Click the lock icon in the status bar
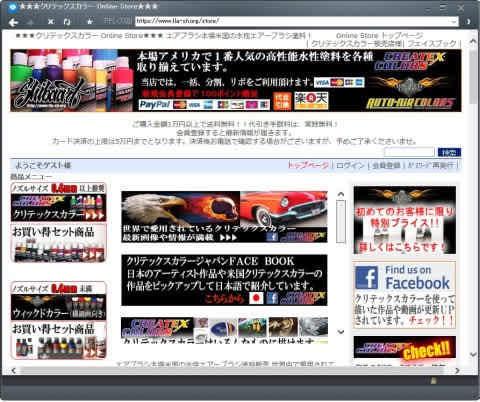The height and width of the screenshot is (402, 480). (x=433, y=381)
